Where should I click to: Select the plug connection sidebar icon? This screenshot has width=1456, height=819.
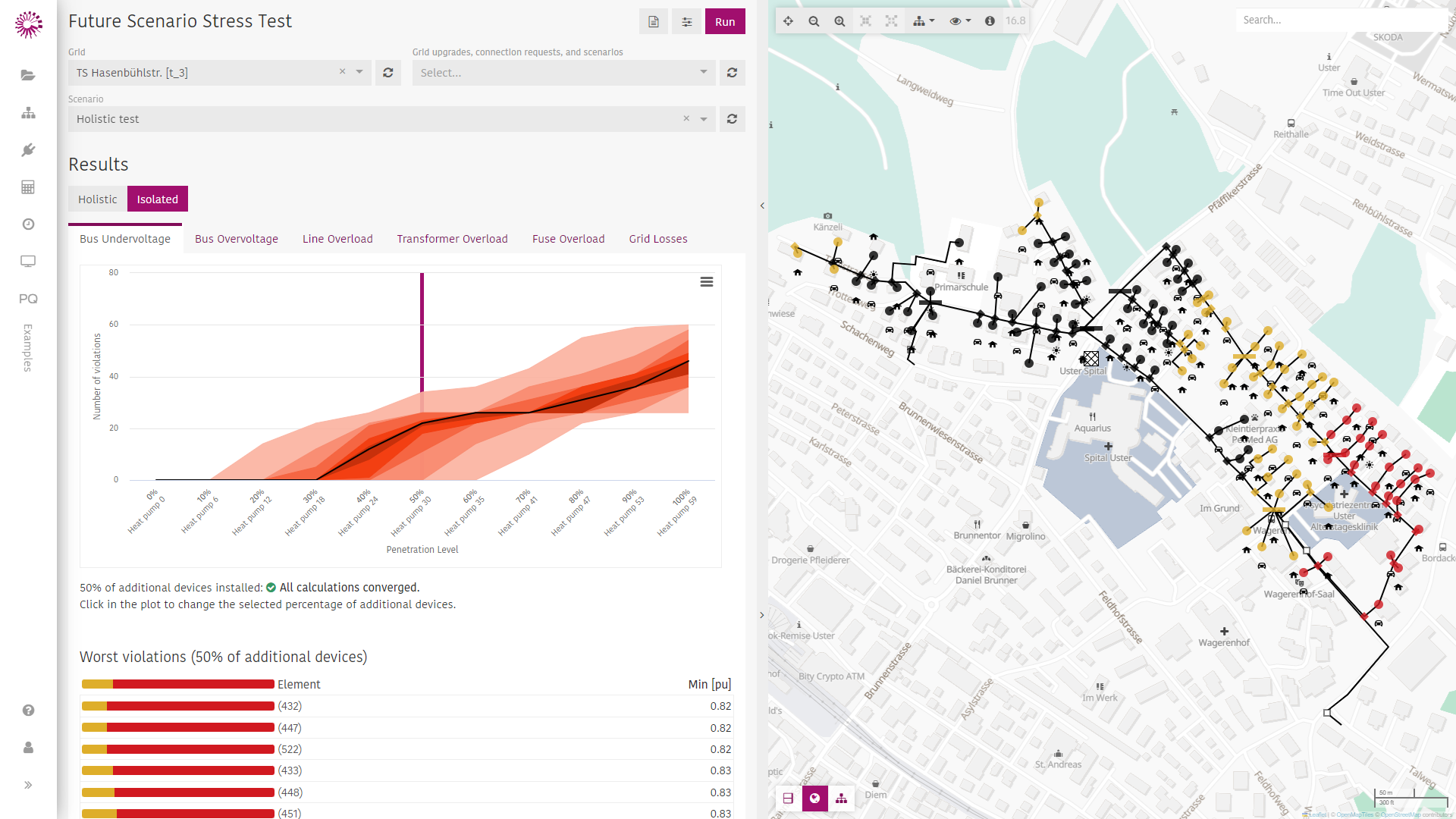28,149
